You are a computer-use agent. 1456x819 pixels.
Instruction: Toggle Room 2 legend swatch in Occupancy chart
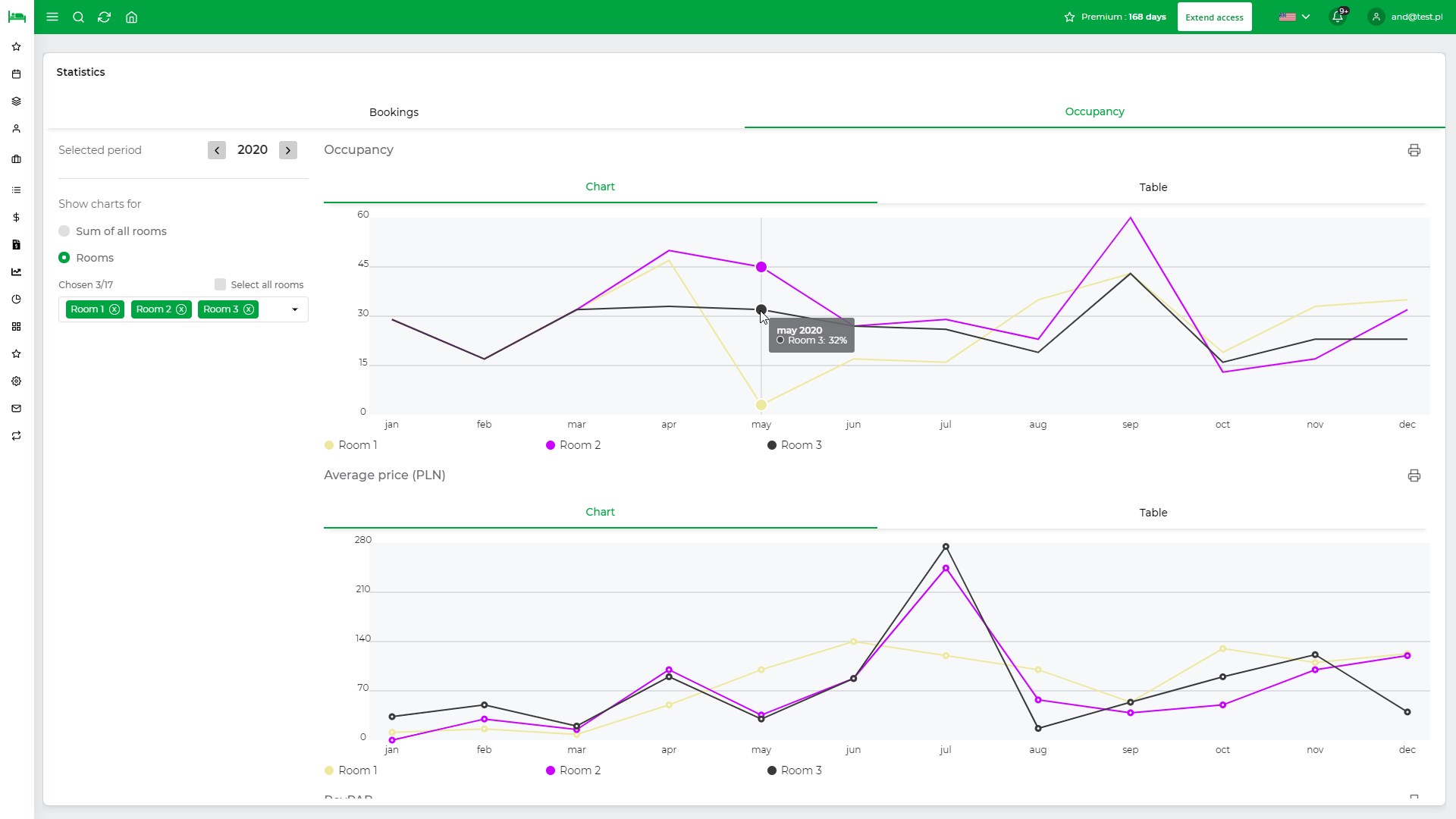[551, 445]
